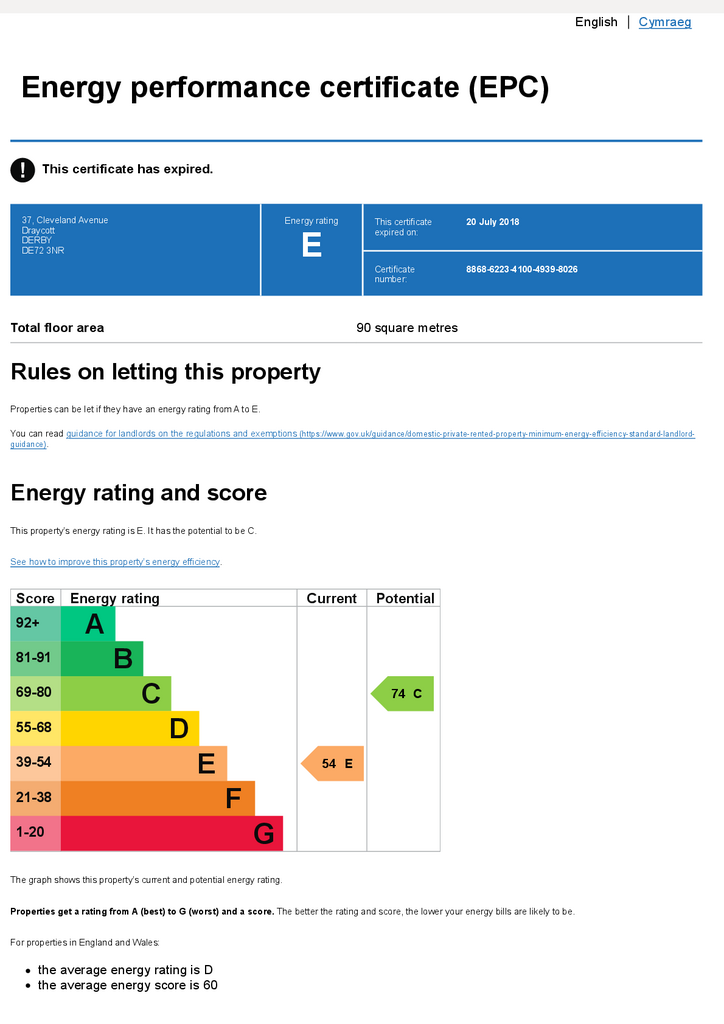This screenshot has height=1024, width=724.
Task: Click the current 54 E rating arrow
Action: (x=332, y=763)
